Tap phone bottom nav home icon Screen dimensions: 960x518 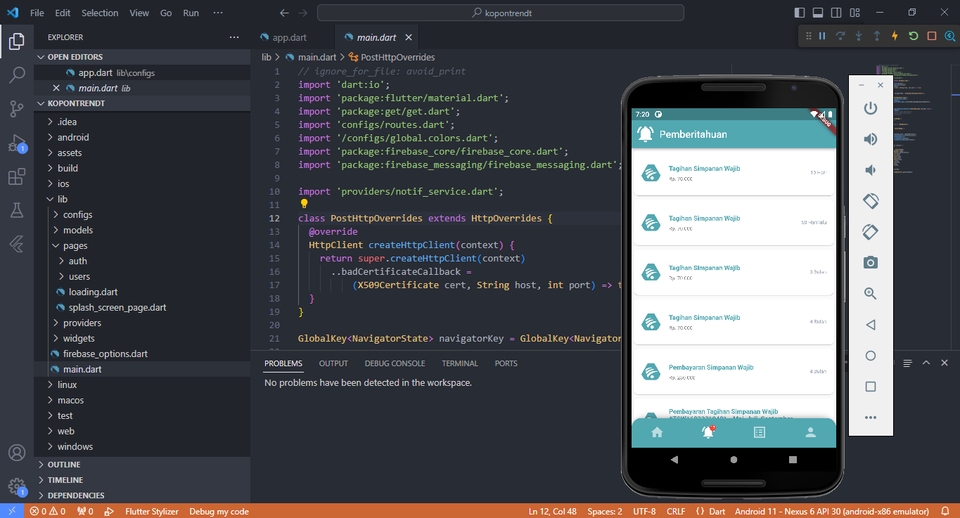coord(657,433)
